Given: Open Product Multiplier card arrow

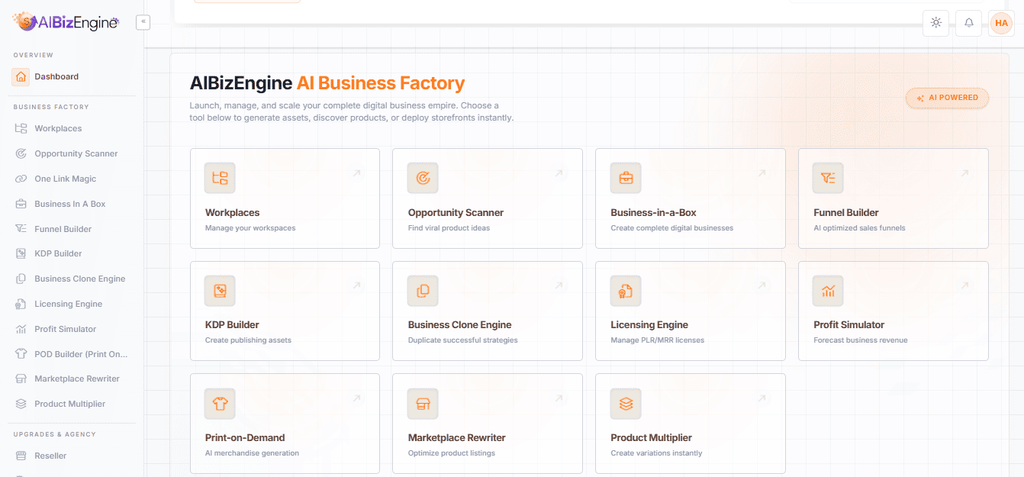Looking at the screenshot, I should coord(761,398).
